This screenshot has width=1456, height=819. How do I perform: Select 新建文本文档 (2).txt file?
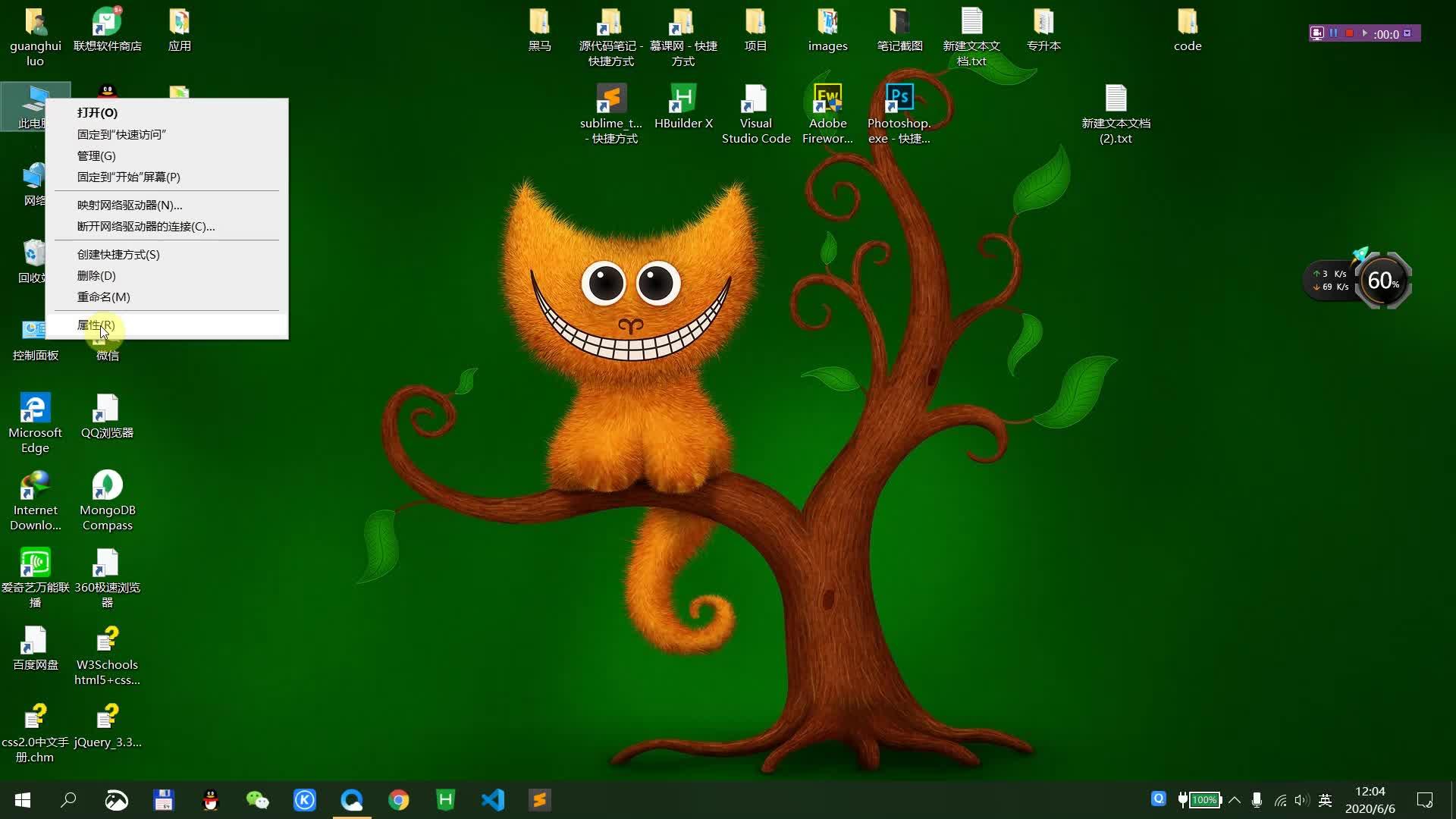[x=1116, y=114]
